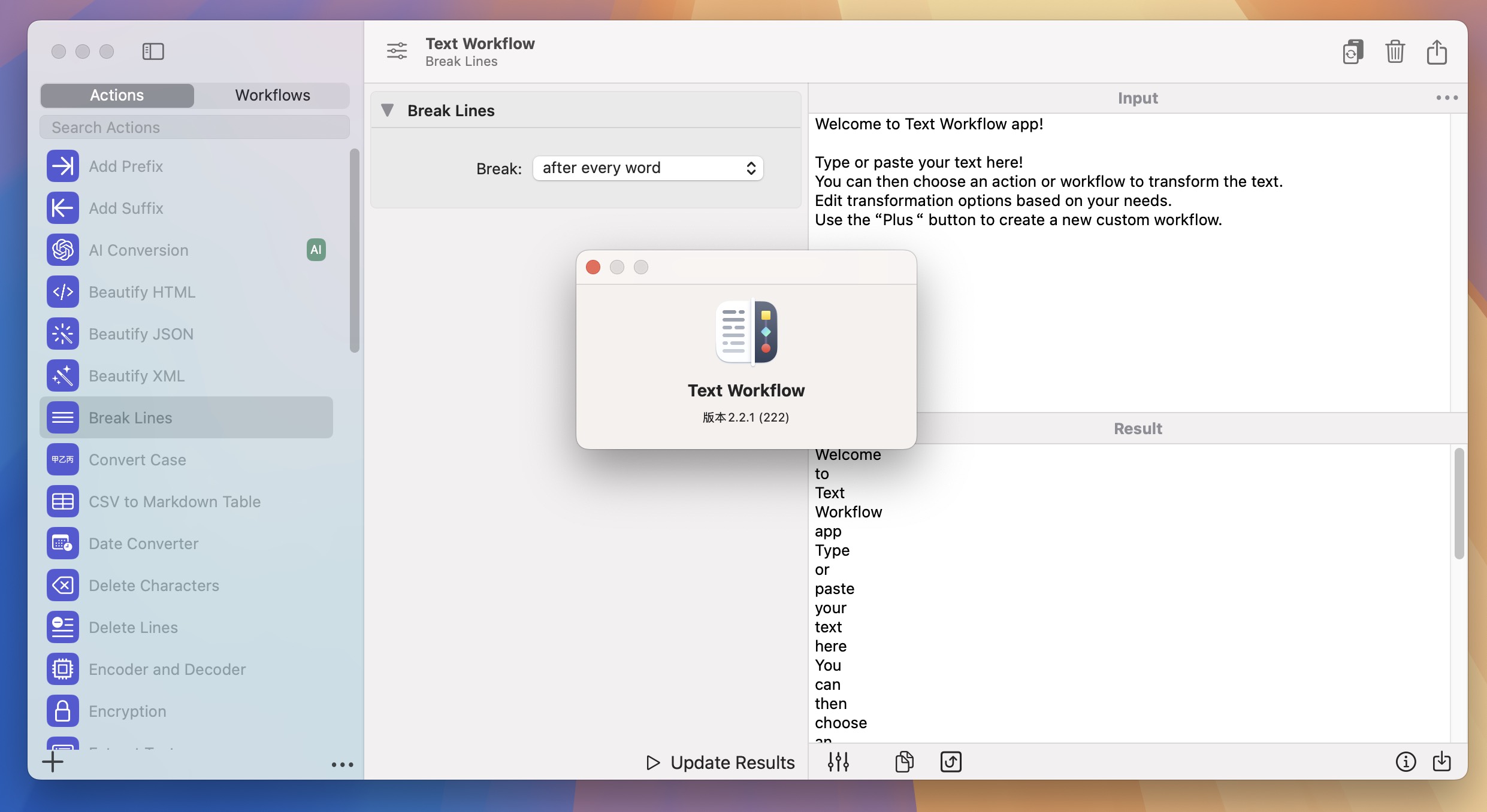Click the Add Prefix action icon
Viewport: 1487px width, 812px height.
tap(62, 165)
